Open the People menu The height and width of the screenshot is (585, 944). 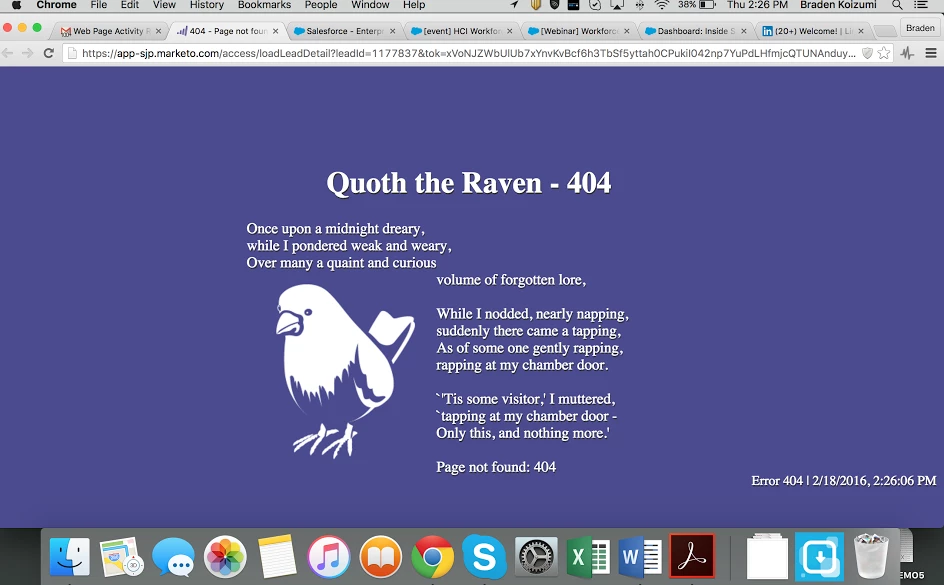point(320,5)
